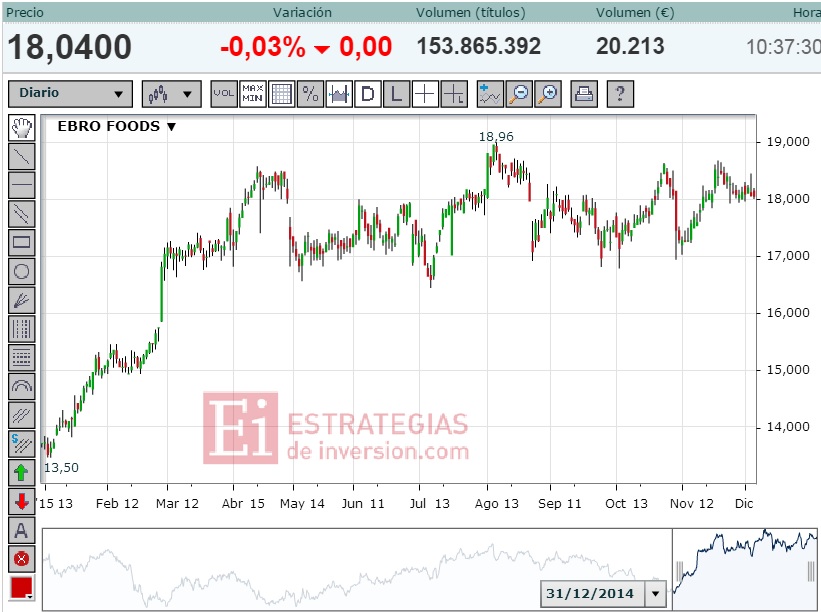Viewport: 821px width, 612px height.
Task: Print the chart
Action: pos(584,94)
